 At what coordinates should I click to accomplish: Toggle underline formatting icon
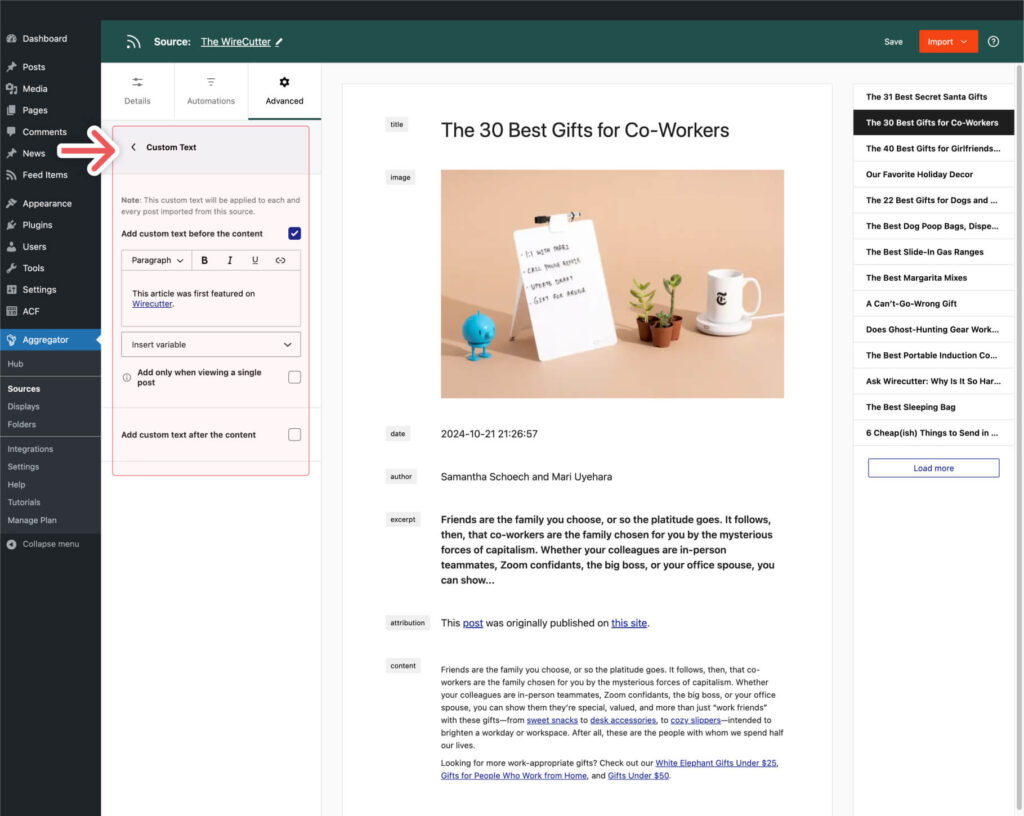(x=255, y=260)
